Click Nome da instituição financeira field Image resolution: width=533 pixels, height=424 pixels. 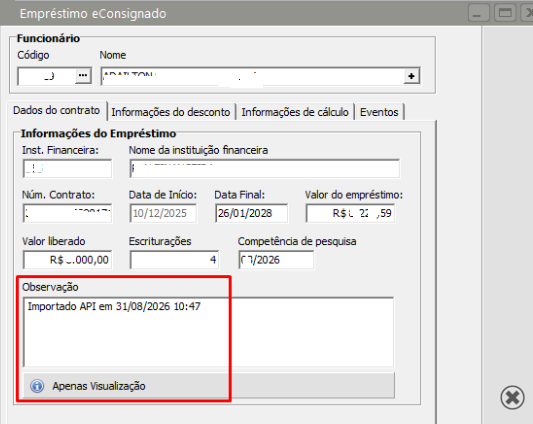pyautogui.click(x=264, y=168)
